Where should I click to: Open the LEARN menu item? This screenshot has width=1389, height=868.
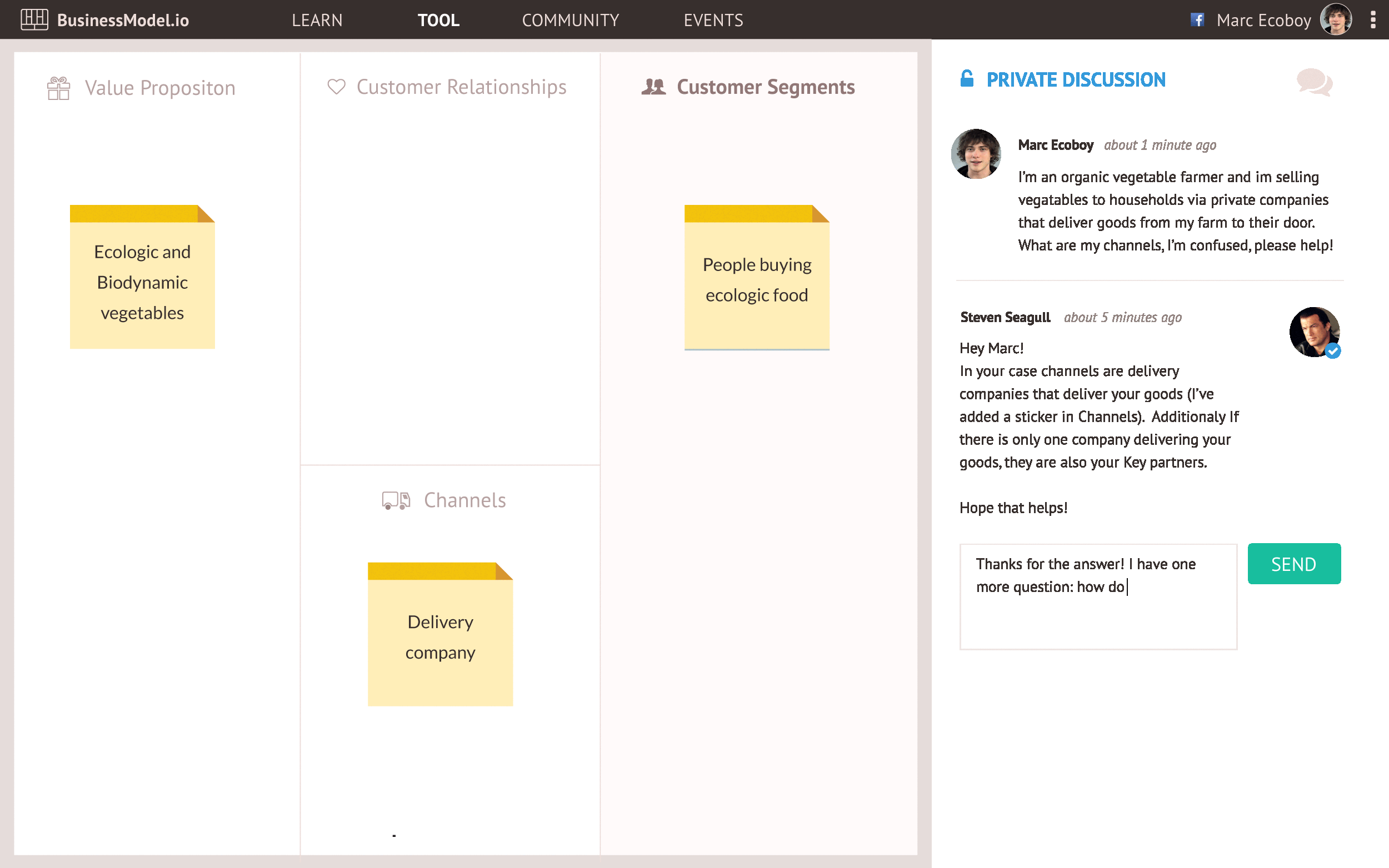(x=317, y=20)
